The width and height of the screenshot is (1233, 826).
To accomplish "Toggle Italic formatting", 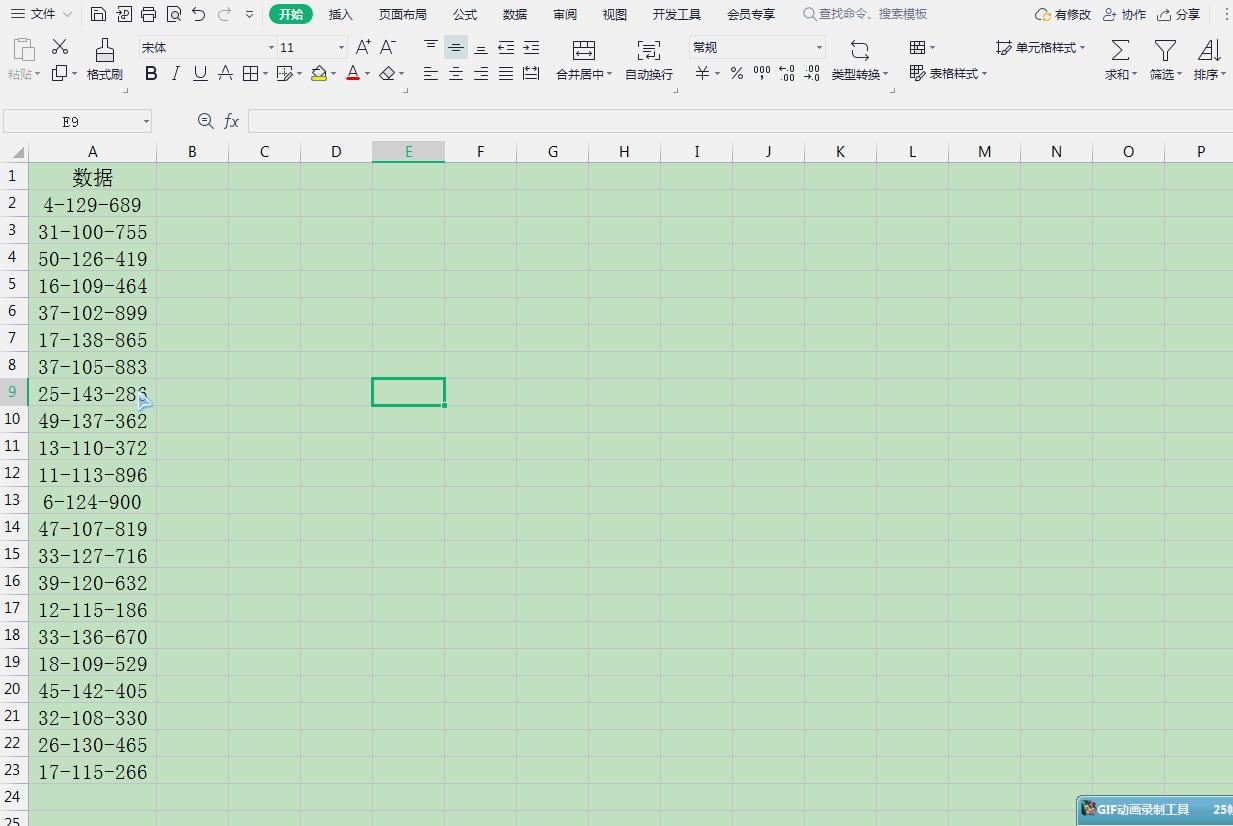I will click(176, 73).
